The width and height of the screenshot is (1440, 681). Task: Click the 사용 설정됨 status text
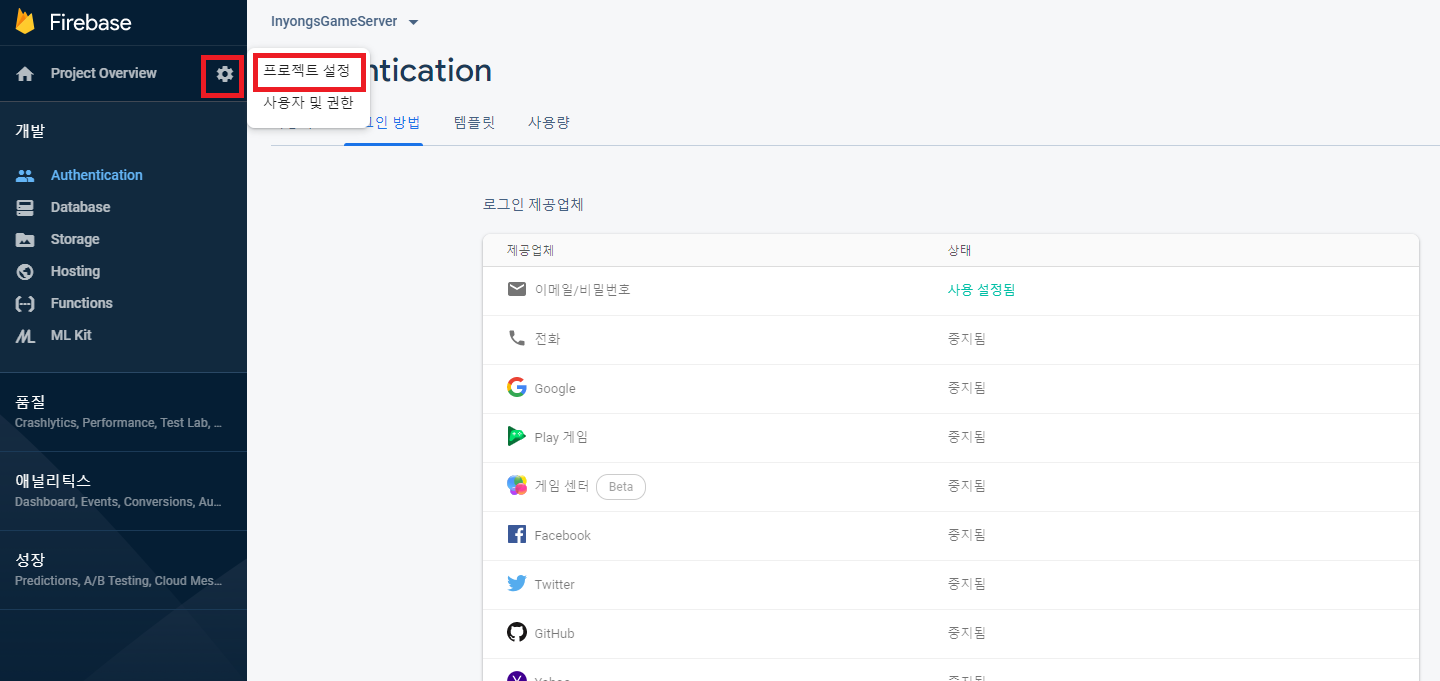pos(981,290)
